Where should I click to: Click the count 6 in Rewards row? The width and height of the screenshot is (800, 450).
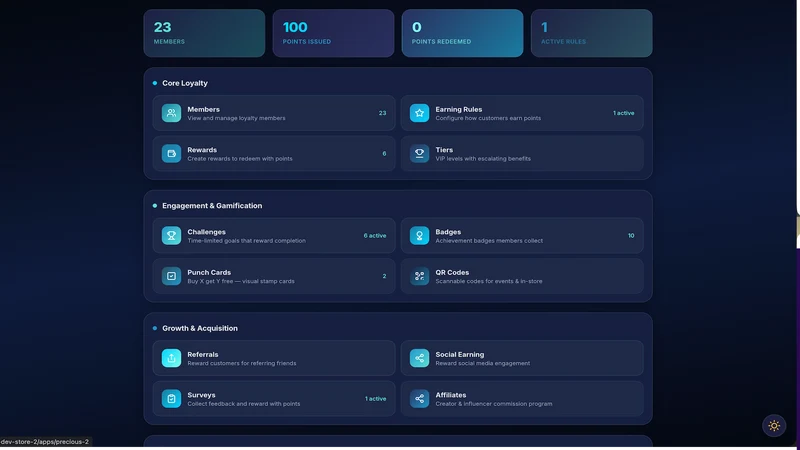tap(384, 154)
